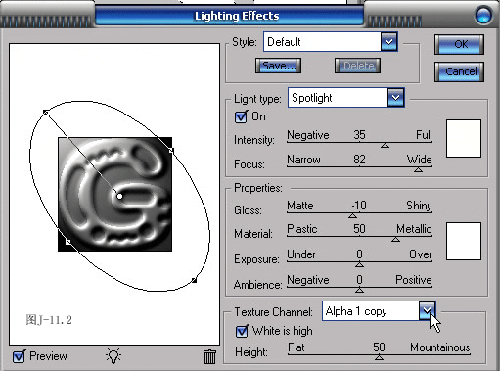The image size is (500, 371).
Task: Uncheck the light On checkbox
Action: (x=241, y=117)
